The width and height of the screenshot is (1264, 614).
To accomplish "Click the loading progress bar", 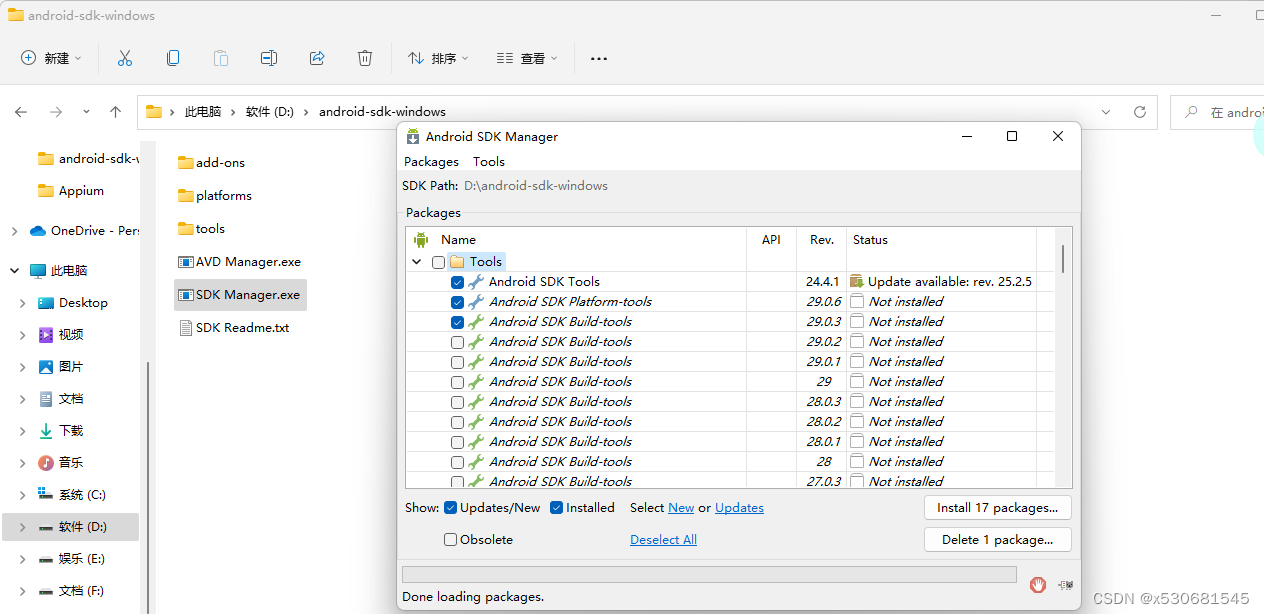I will coord(709,575).
